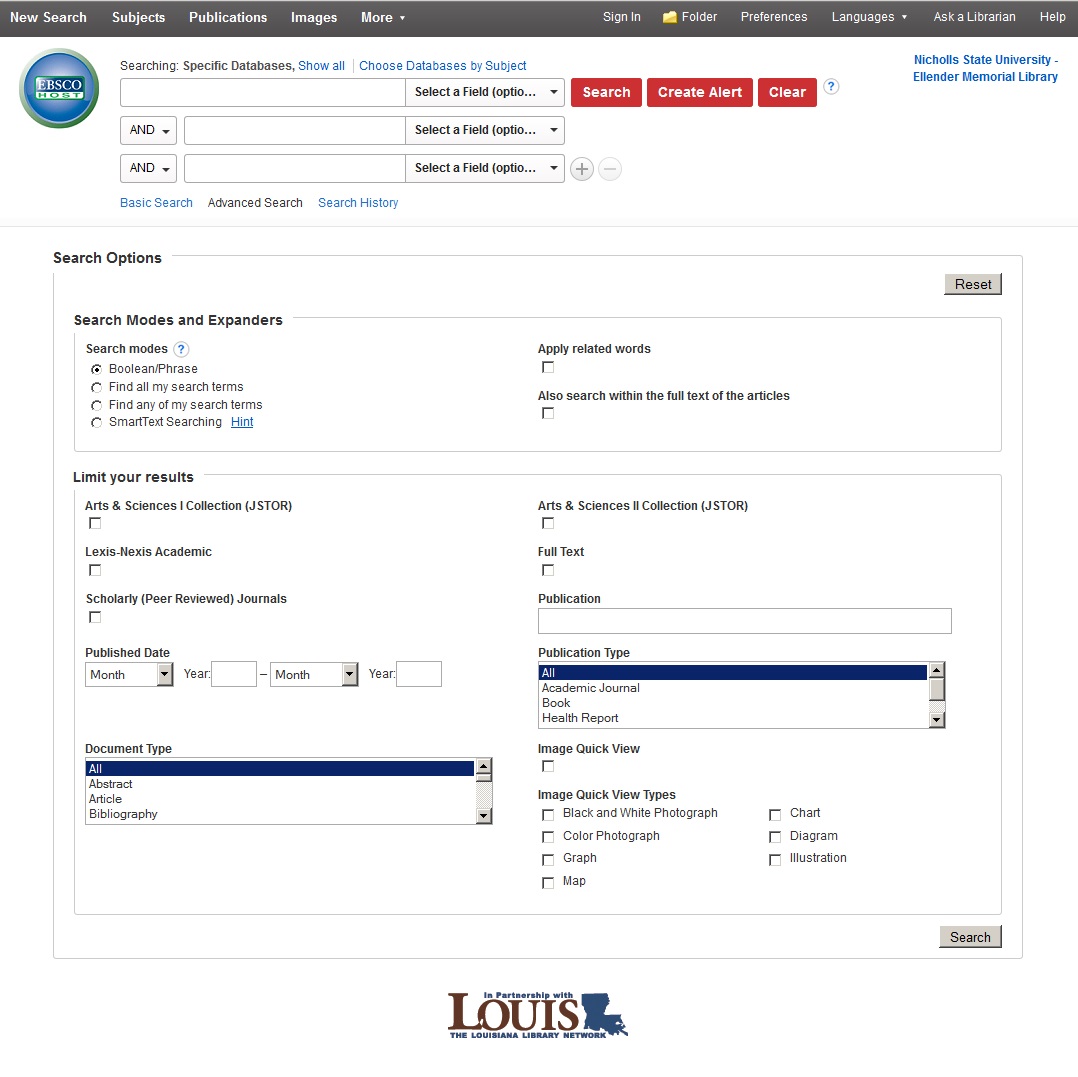Image resolution: width=1078 pixels, height=1077 pixels.
Task: Check the Map image quick view type
Action: pyautogui.click(x=548, y=882)
